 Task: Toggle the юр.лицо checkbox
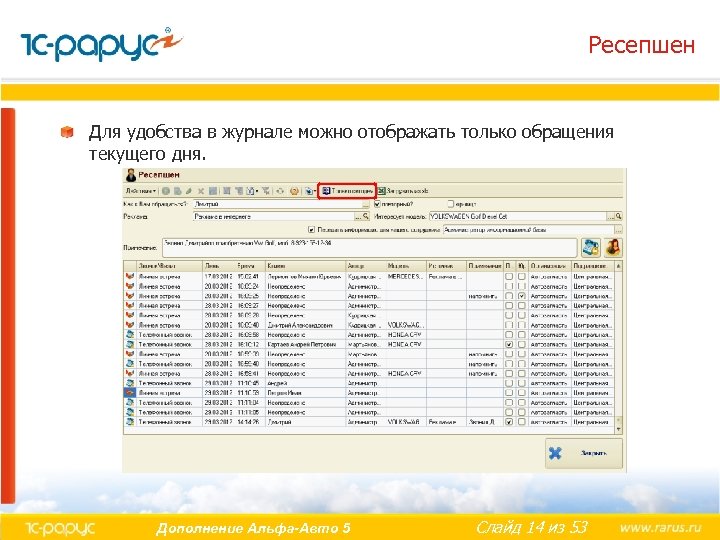coord(450,203)
